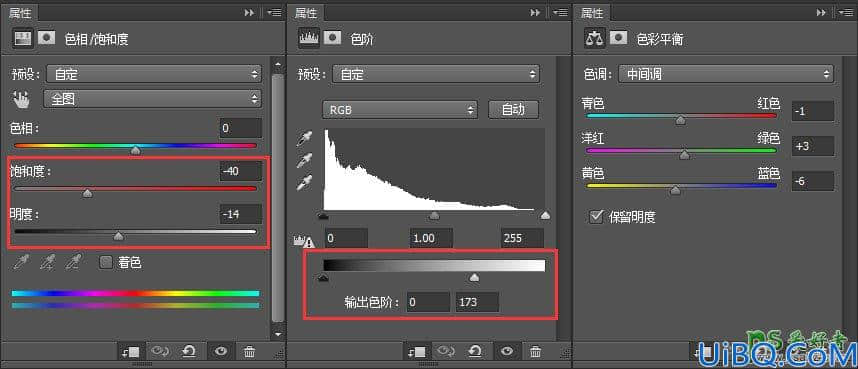Image resolution: width=858 pixels, height=369 pixels.
Task: Open the 色阶 panel flyout menu
Action: pyautogui.click(x=561, y=12)
